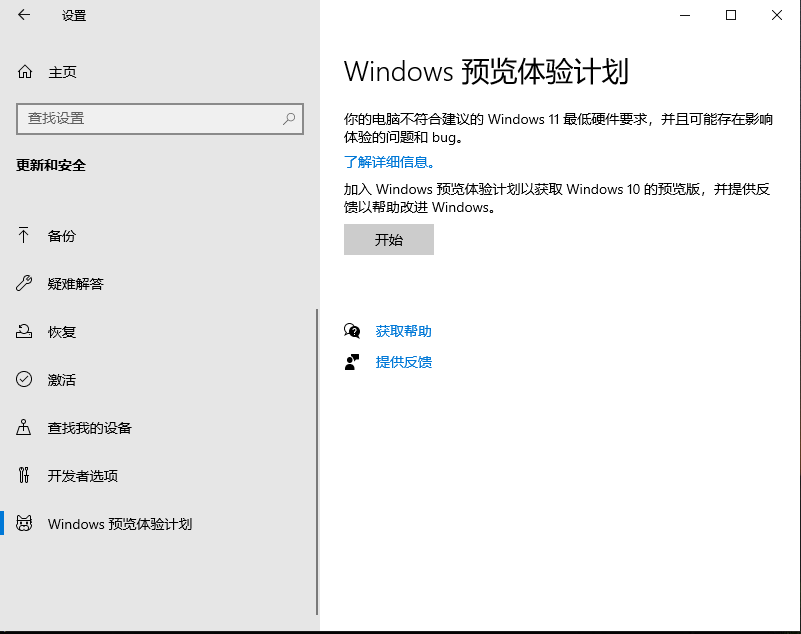This screenshot has height=634, width=801.
Task: Click the search magnifier icon
Action: pyautogui.click(x=289, y=119)
